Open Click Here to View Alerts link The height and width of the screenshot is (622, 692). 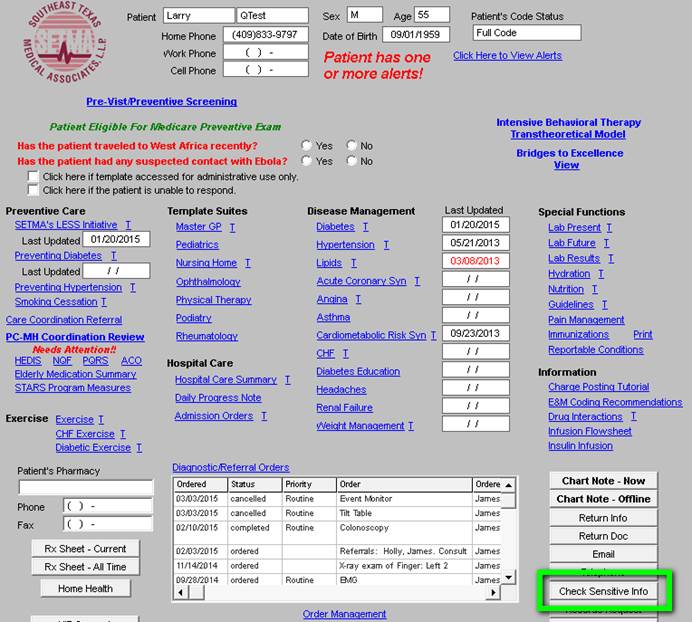tap(508, 56)
